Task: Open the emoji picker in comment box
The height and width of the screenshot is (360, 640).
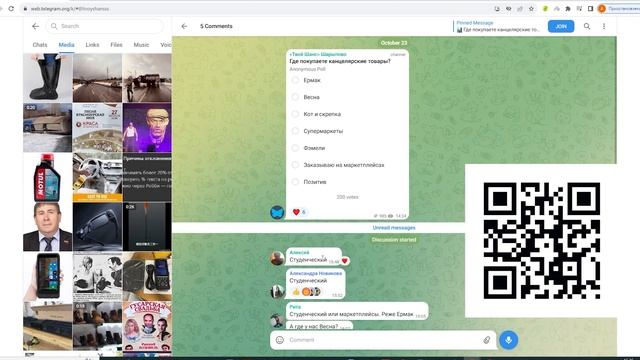Action: [x=280, y=340]
